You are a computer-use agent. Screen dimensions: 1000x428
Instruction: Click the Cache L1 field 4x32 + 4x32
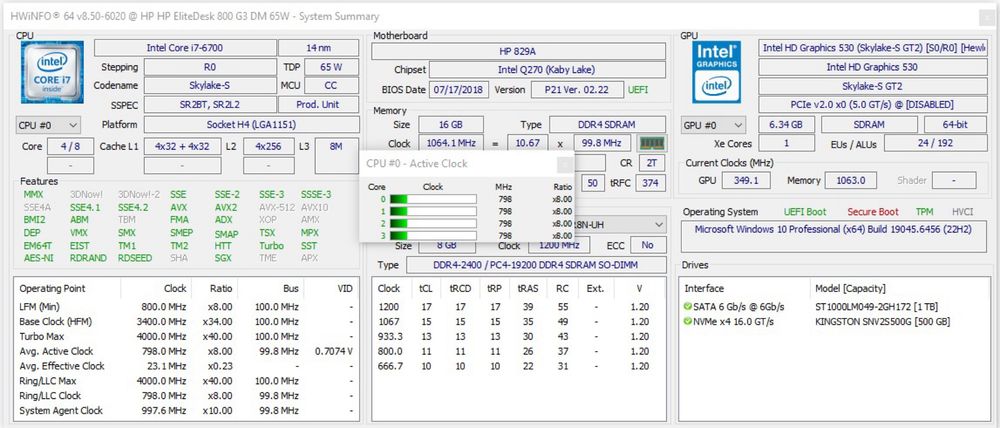tap(182, 146)
